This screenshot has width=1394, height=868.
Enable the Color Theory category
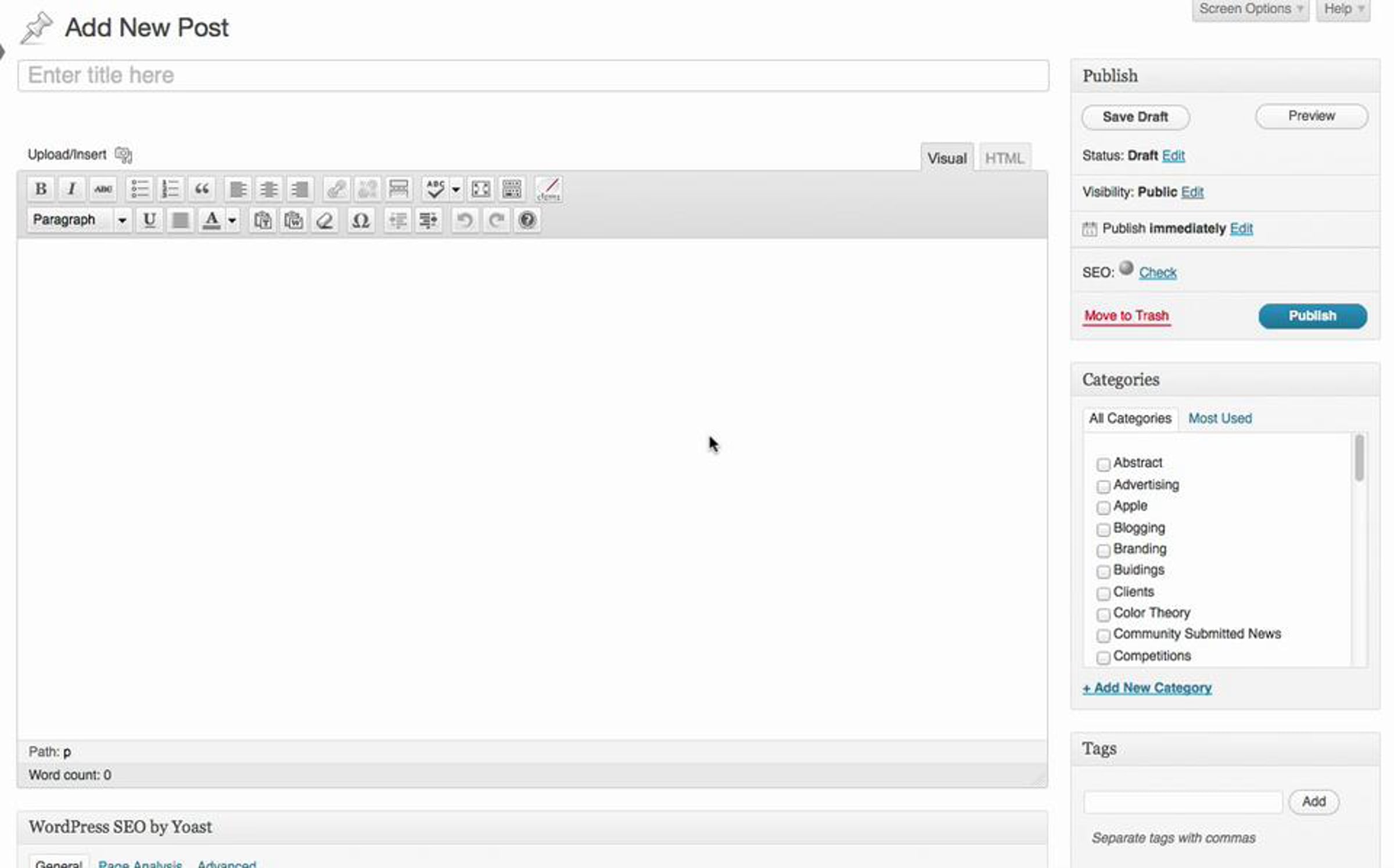pyautogui.click(x=1103, y=614)
